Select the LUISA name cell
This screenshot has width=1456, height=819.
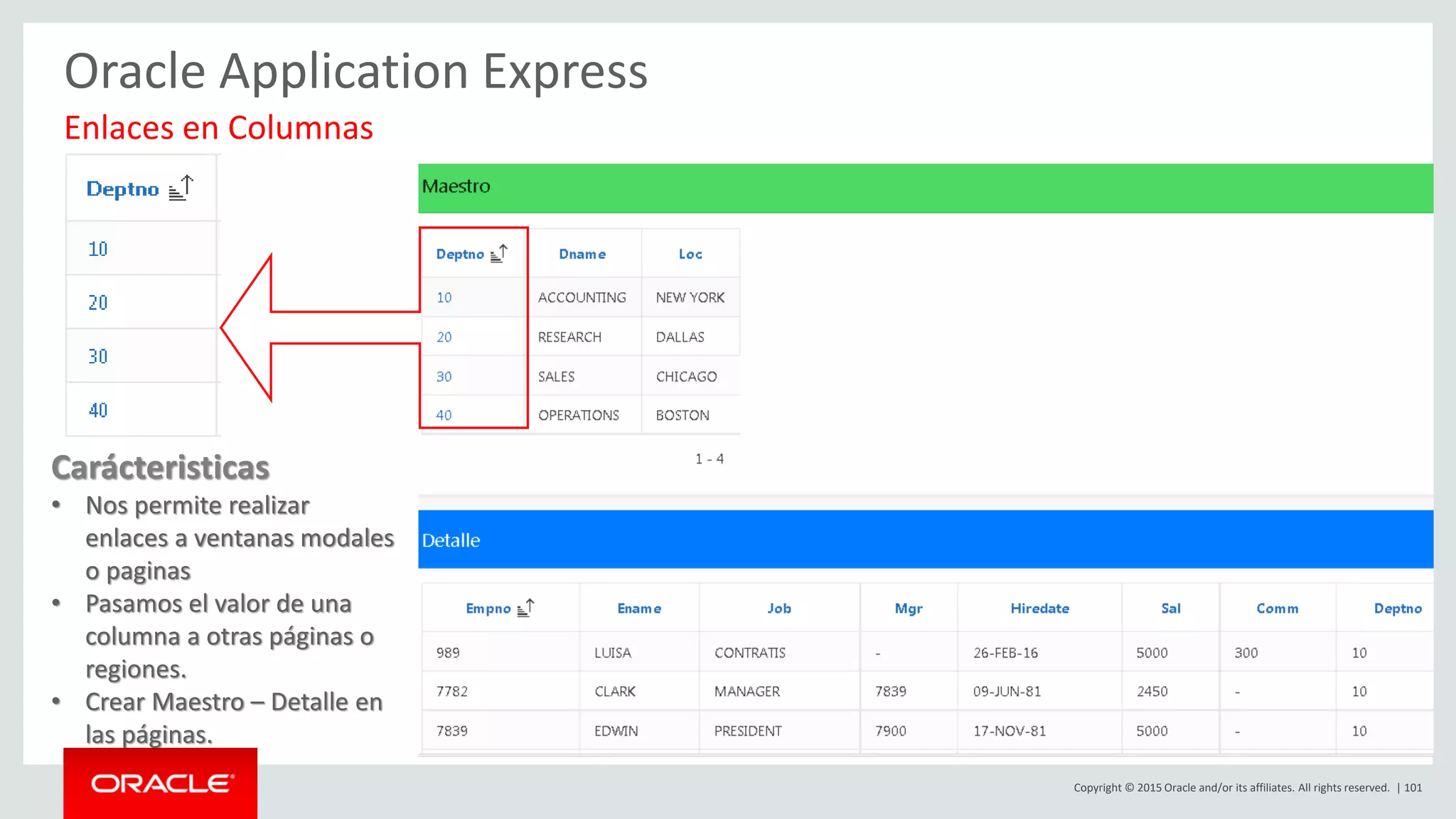point(613,653)
